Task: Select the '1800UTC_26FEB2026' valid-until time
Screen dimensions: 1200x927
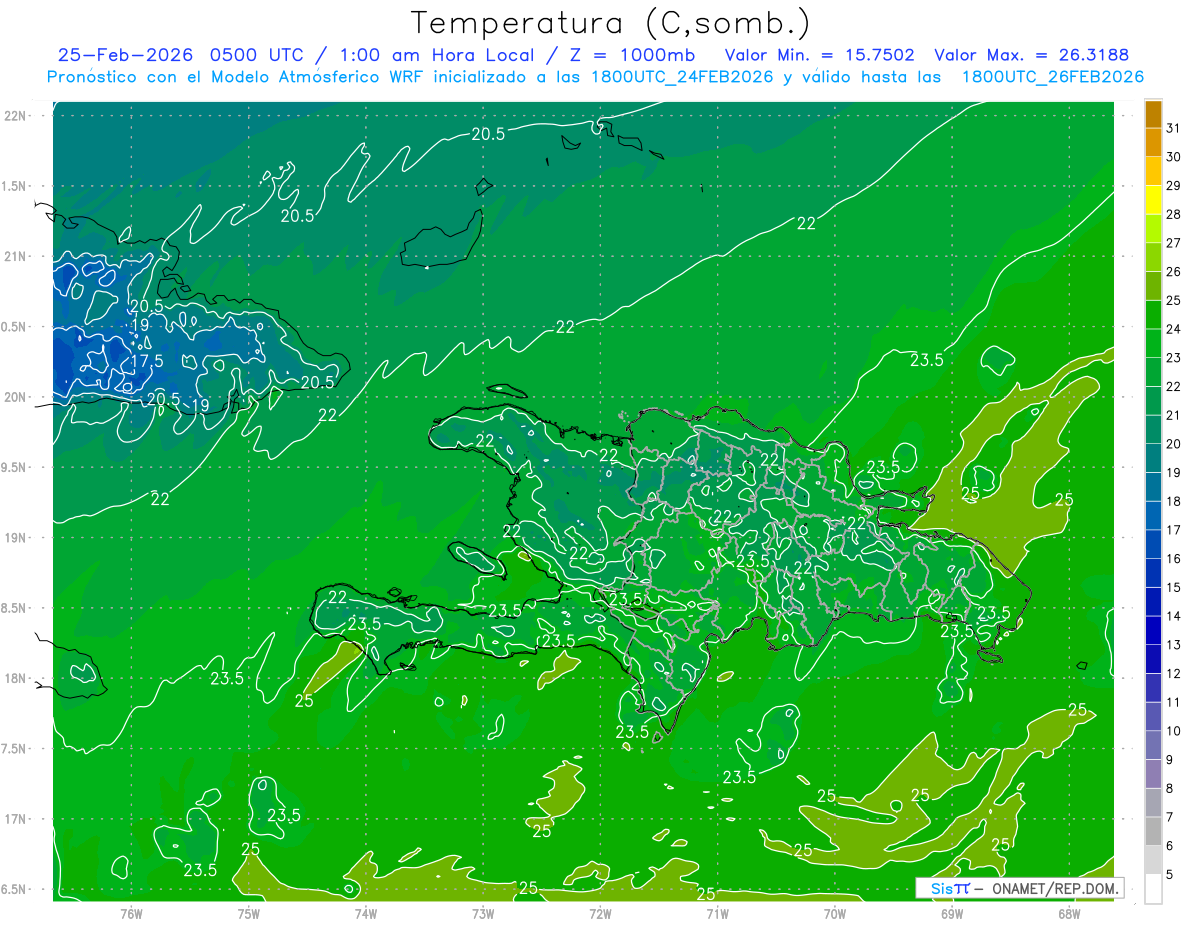Action: [1052, 77]
